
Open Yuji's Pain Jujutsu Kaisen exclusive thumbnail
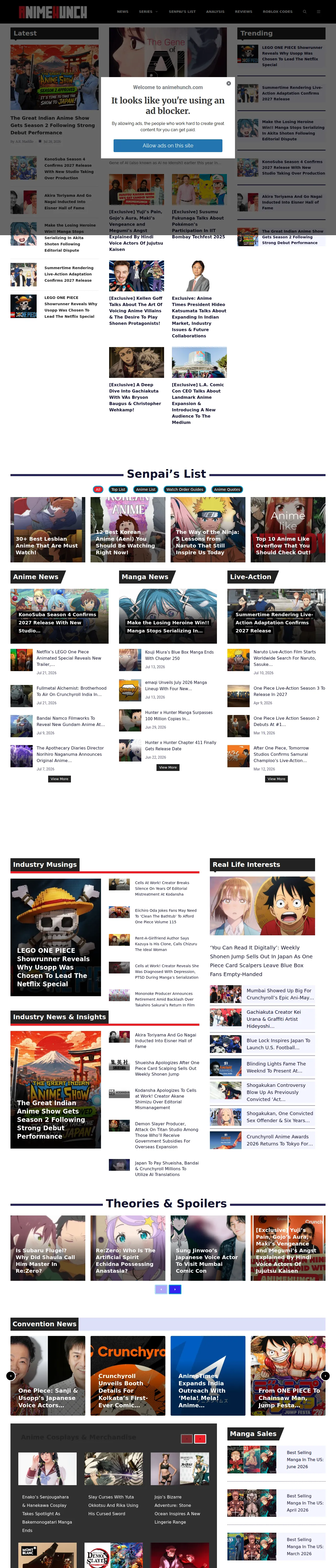click(x=137, y=189)
